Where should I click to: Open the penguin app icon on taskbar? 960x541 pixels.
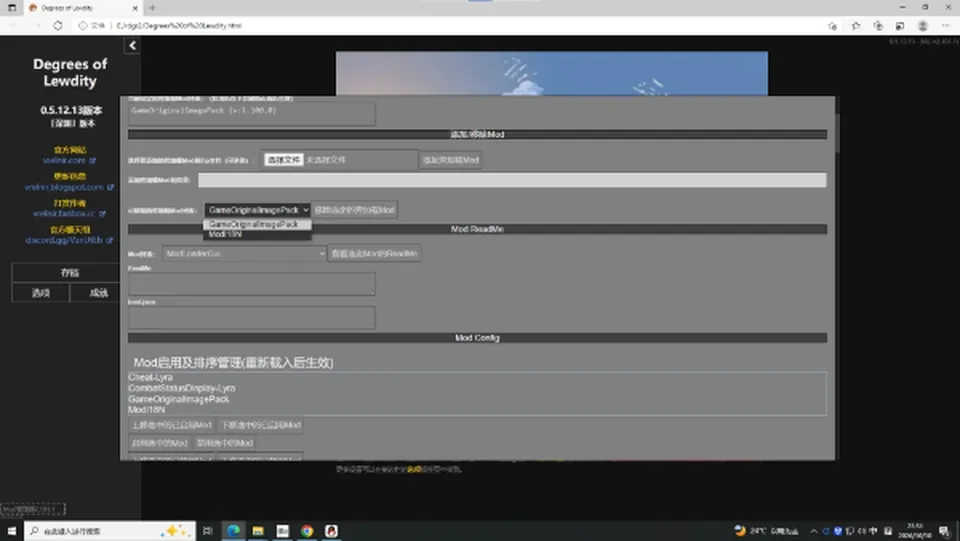pyautogui.click(x=331, y=531)
